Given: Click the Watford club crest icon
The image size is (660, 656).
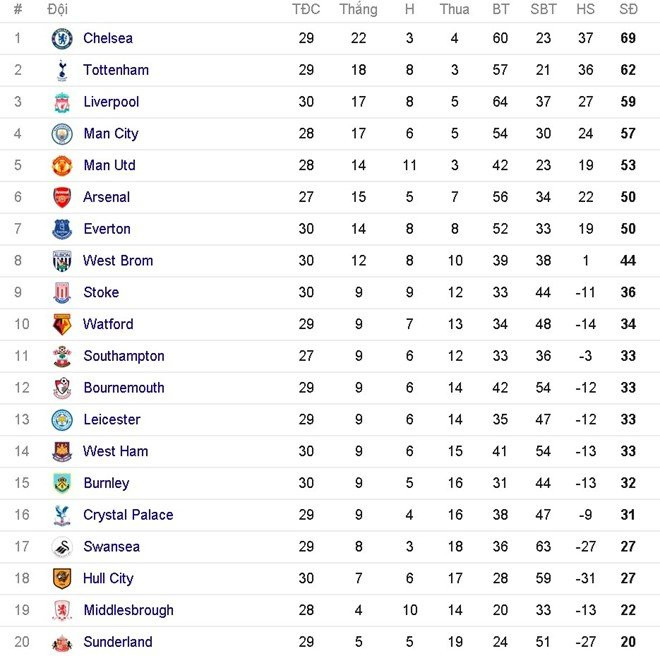Looking at the screenshot, I should pyautogui.click(x=62, y=324).
